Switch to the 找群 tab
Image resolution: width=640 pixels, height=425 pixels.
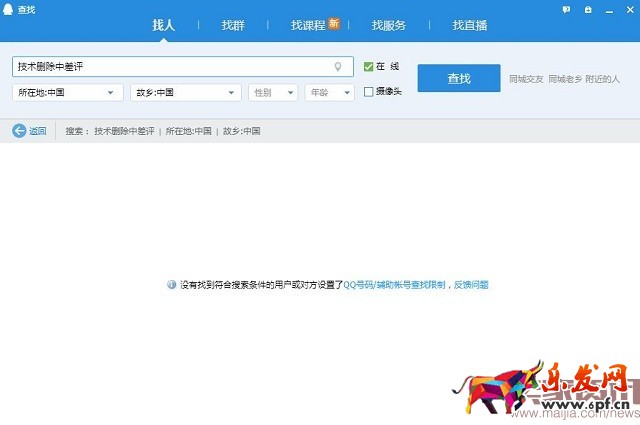click(233, 25)
